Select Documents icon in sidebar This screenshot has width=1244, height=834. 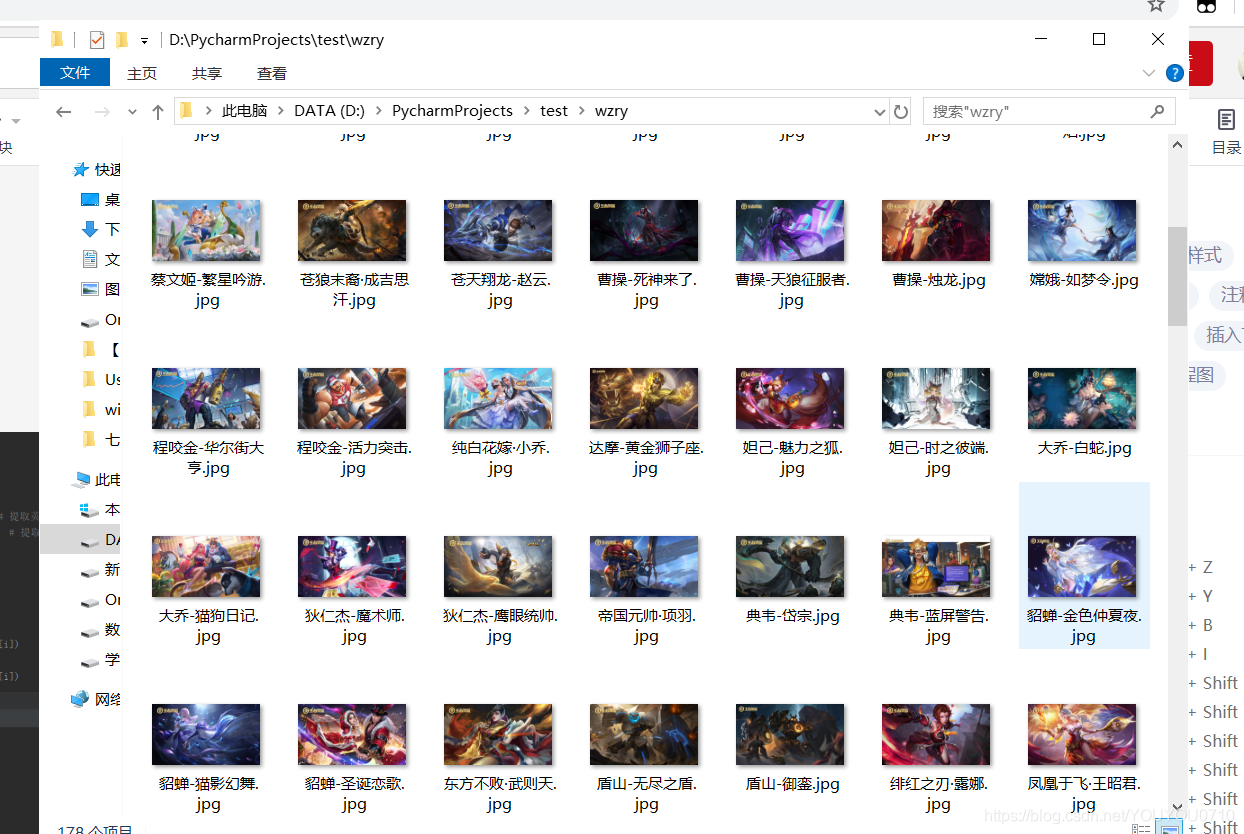90,259
